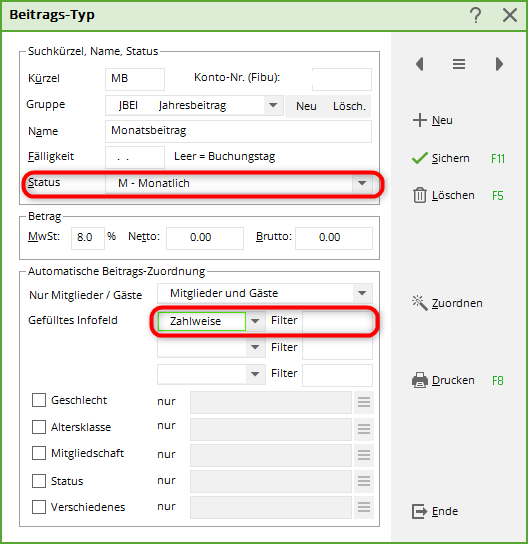Click the Löschen trash can icon
Screen dimensions: 528x544
pos(420,195)
